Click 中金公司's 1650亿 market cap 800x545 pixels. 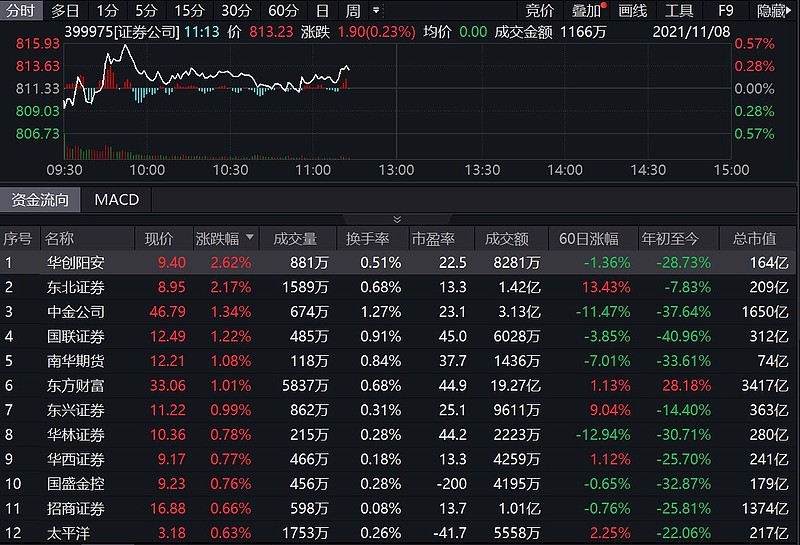(765, 312)
